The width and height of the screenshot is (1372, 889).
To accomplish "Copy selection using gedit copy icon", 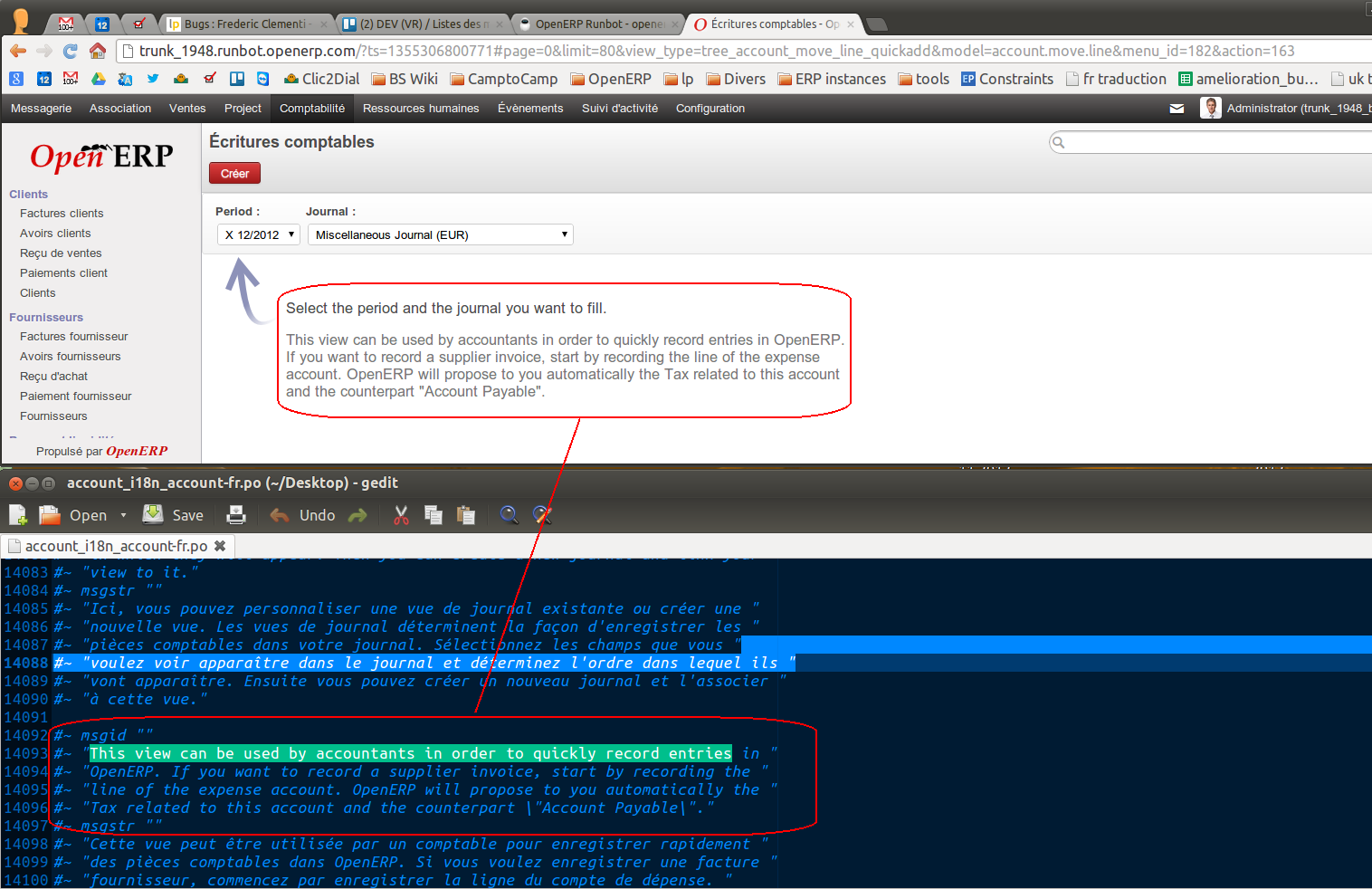I will coord(434,515).
